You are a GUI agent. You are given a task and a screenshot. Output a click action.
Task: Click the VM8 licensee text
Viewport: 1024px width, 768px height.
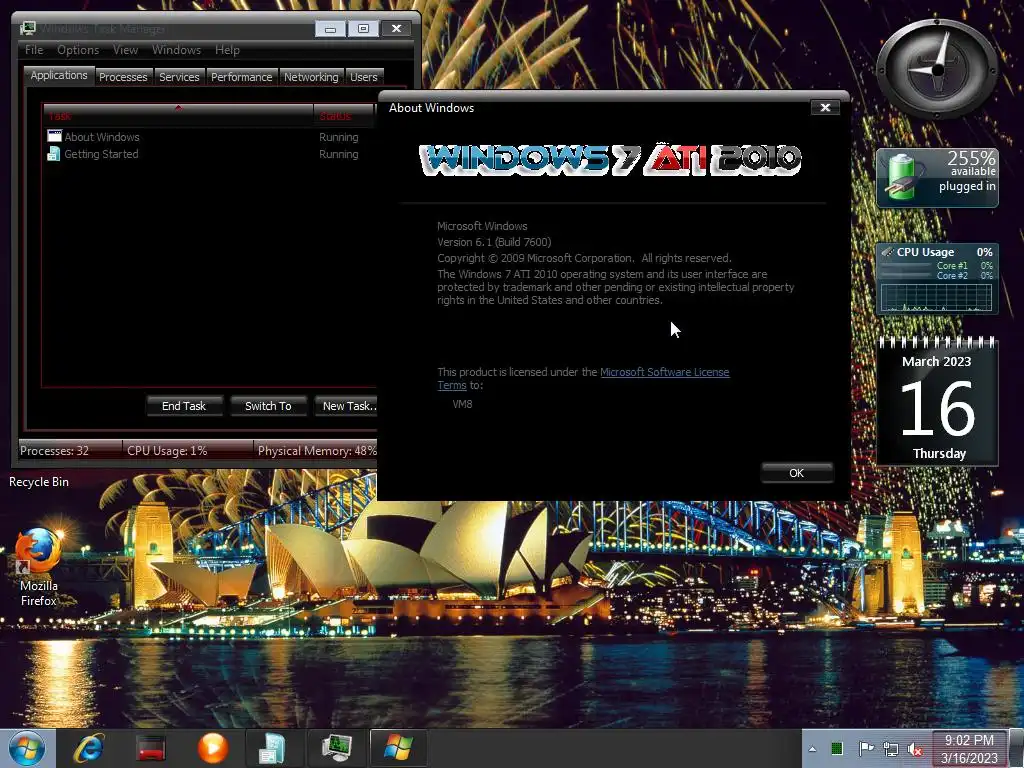462,404
